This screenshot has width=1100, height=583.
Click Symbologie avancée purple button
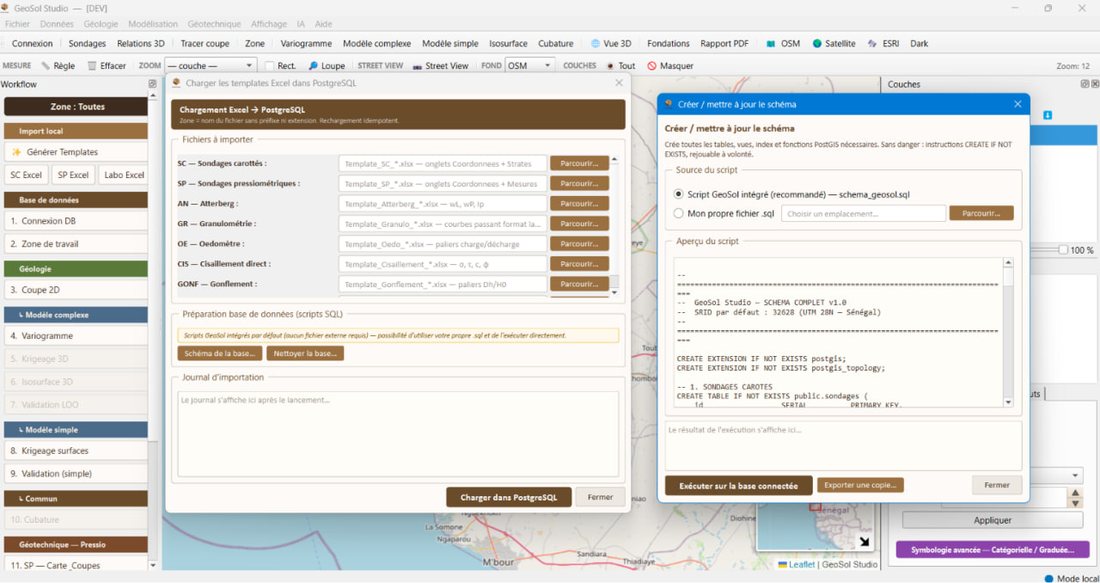tap(992, 550)
